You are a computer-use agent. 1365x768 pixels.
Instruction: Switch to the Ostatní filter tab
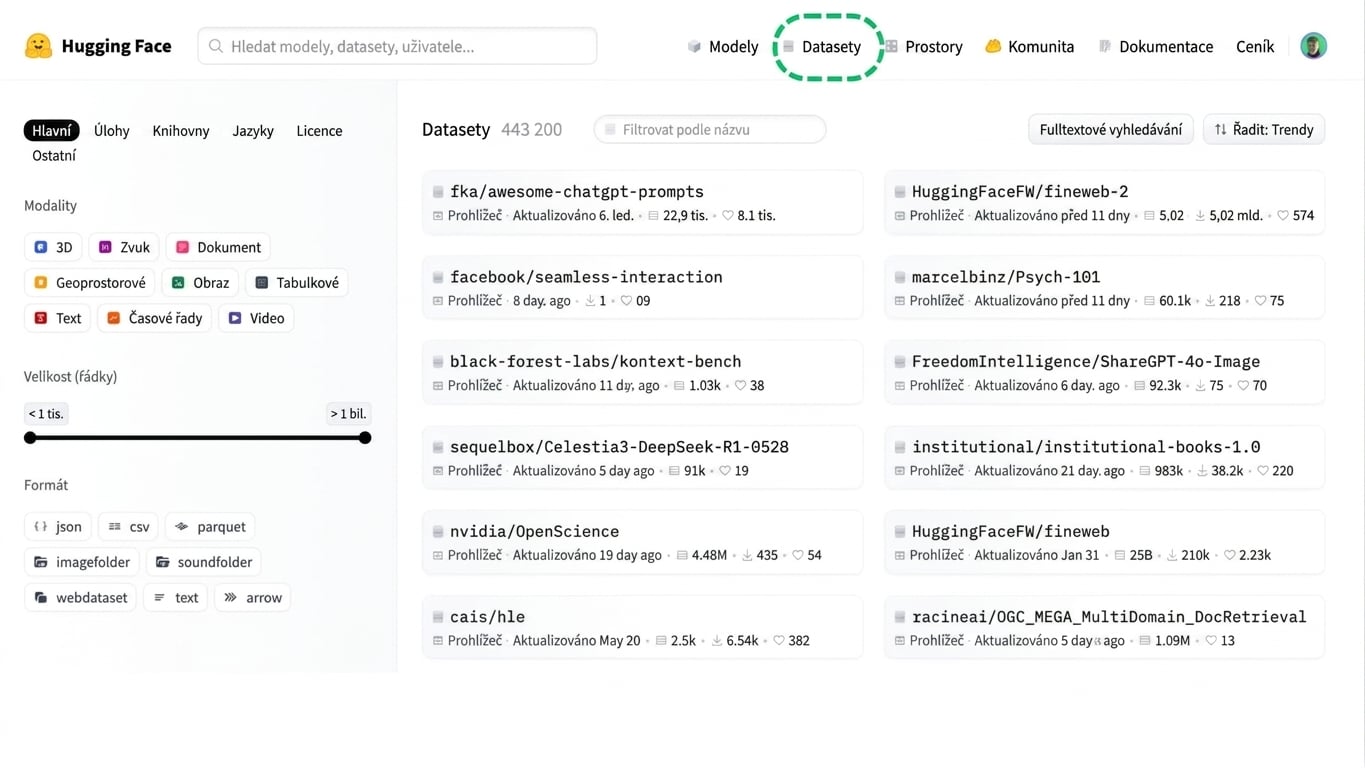pyautogui.click(x=54, y=156)
